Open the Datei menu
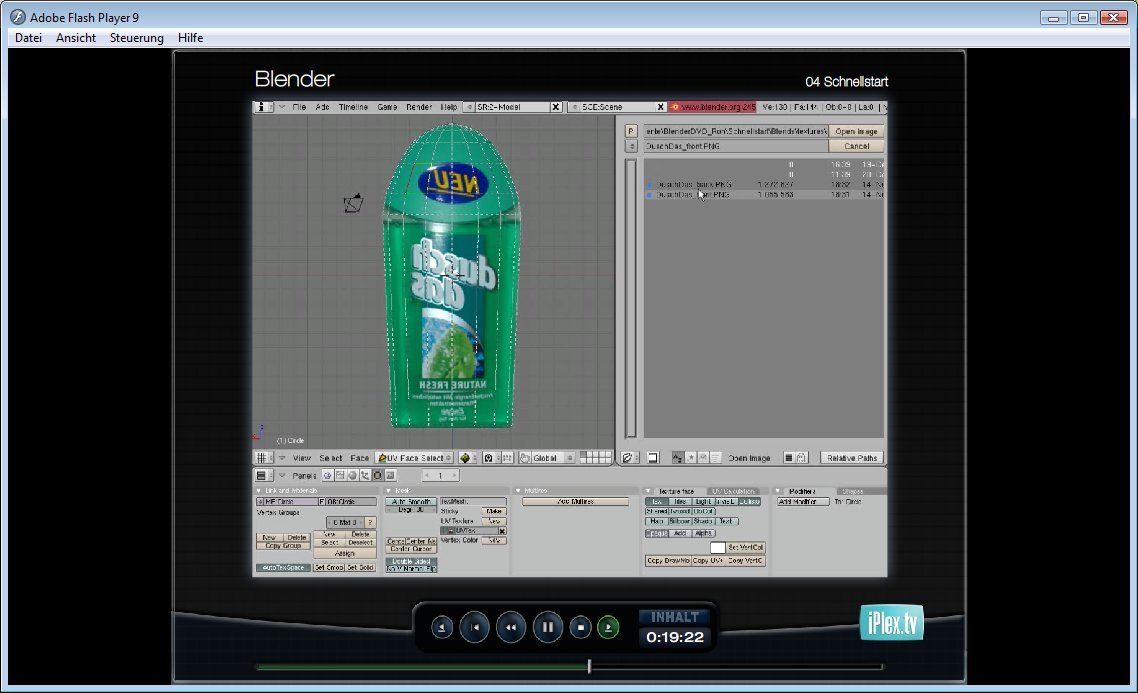The image size is (1138, 693). [28, 38]
